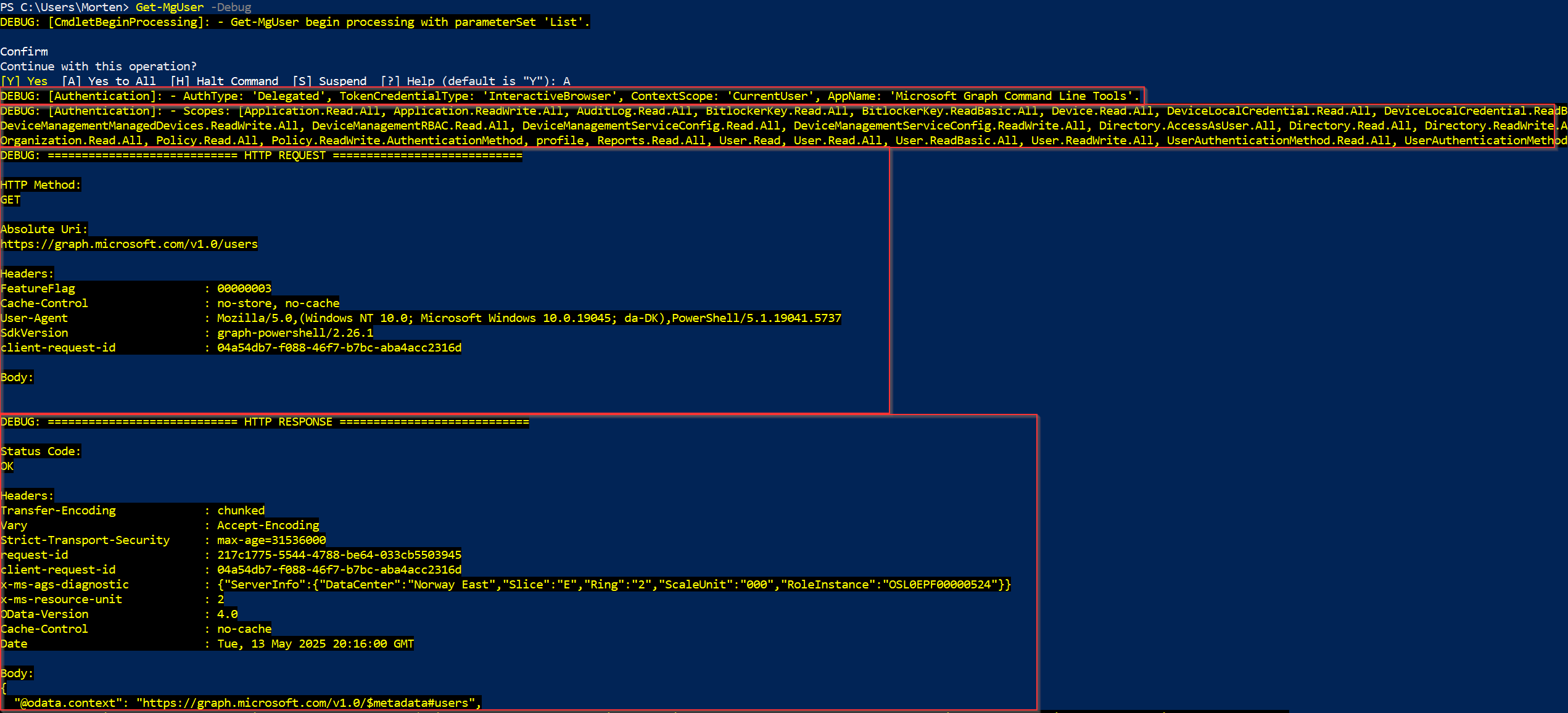Click the request 'Body:' label
Viewport: 1568px width, 713px height.
[17, 377]
